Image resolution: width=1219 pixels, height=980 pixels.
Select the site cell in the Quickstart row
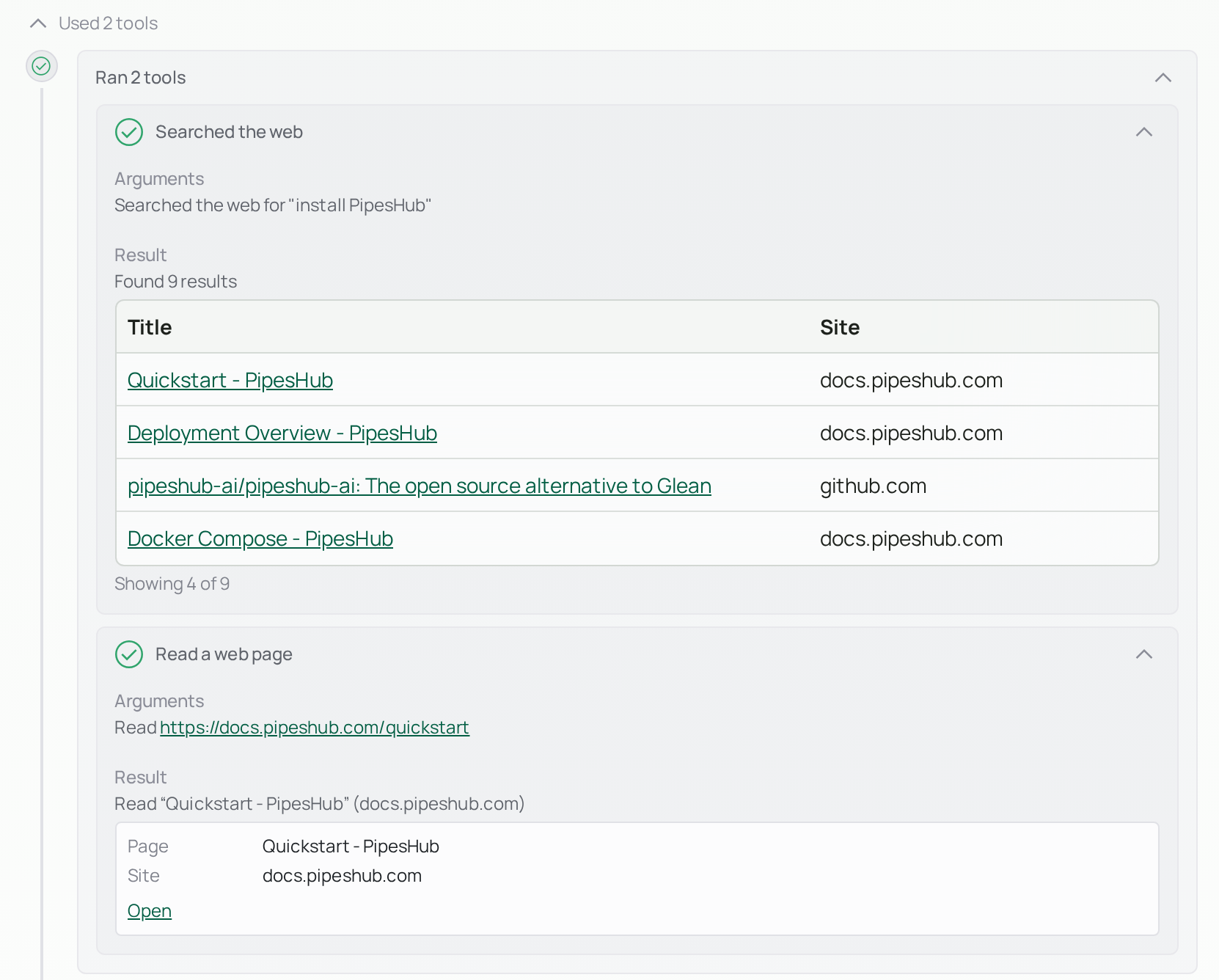click(912, 380)
